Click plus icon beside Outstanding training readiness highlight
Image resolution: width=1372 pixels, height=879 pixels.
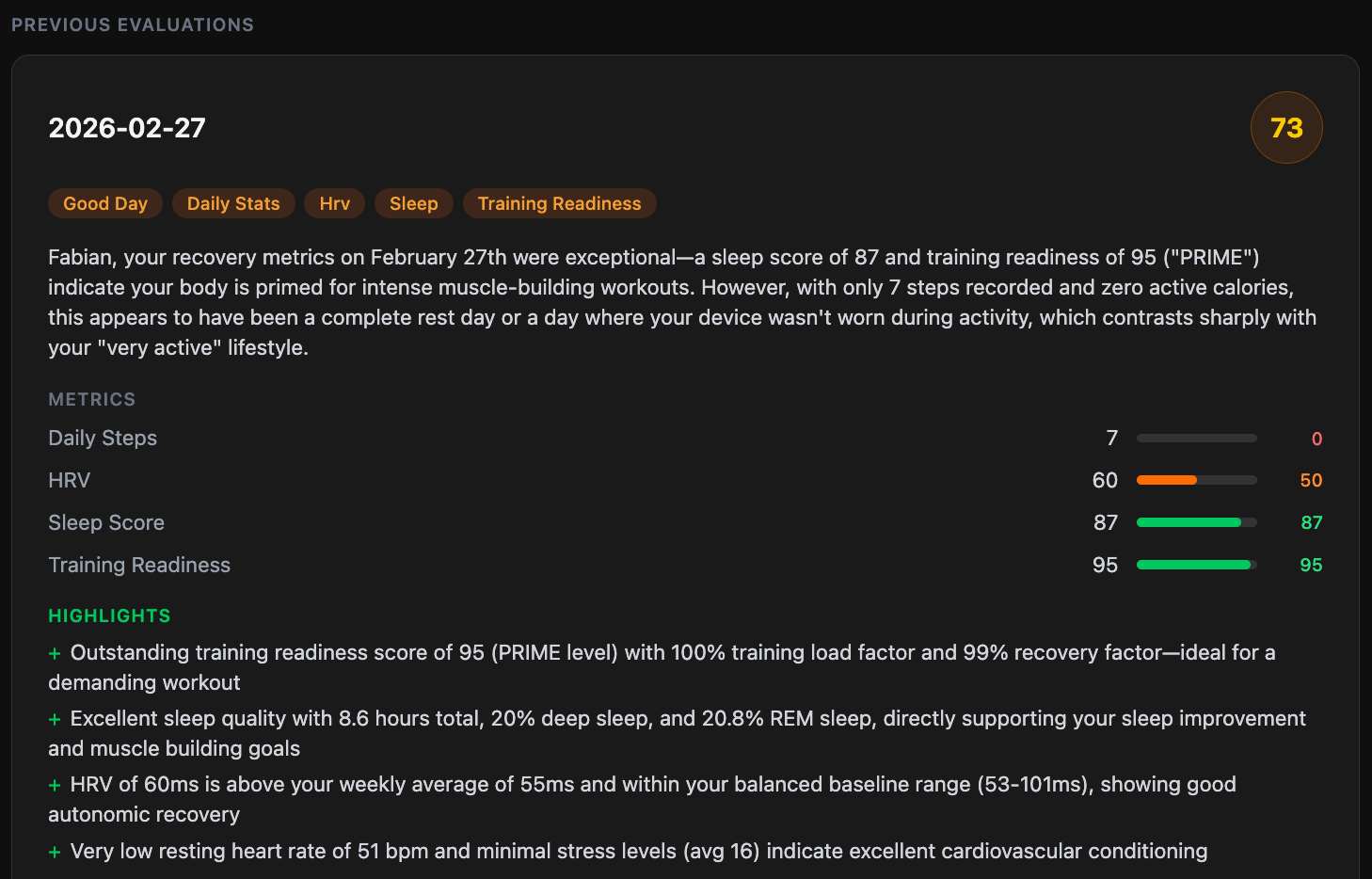(x=55, y=654)
